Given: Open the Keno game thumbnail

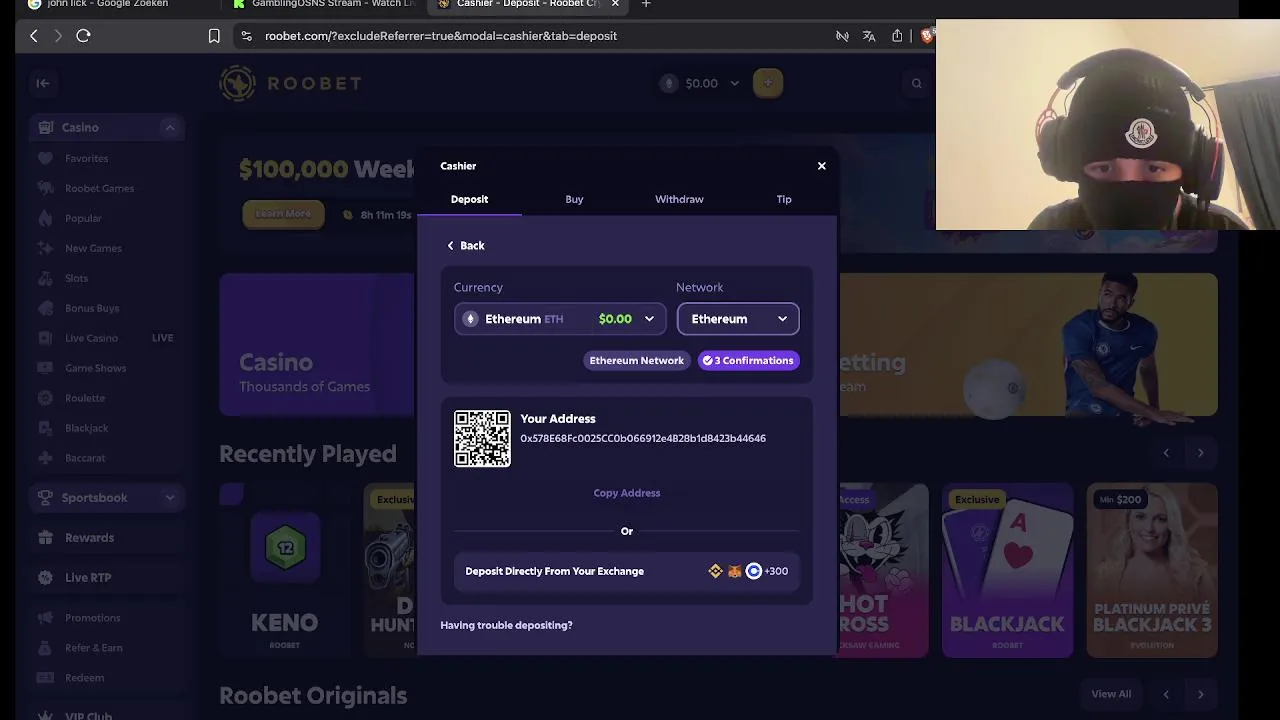Looking at the screenshot, I should tap(285, 570).
